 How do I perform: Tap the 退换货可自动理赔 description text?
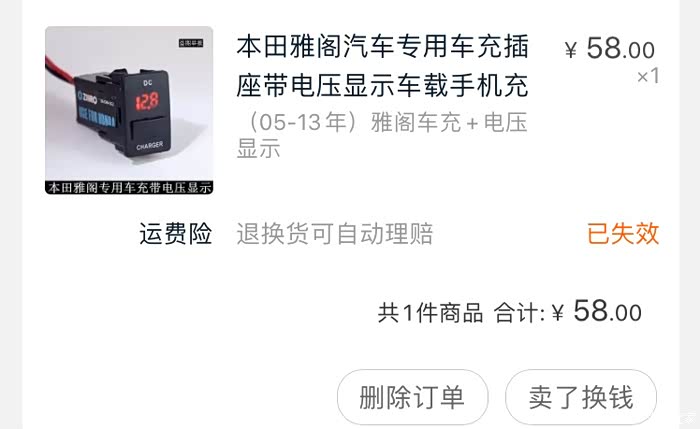tap(335, 233)
